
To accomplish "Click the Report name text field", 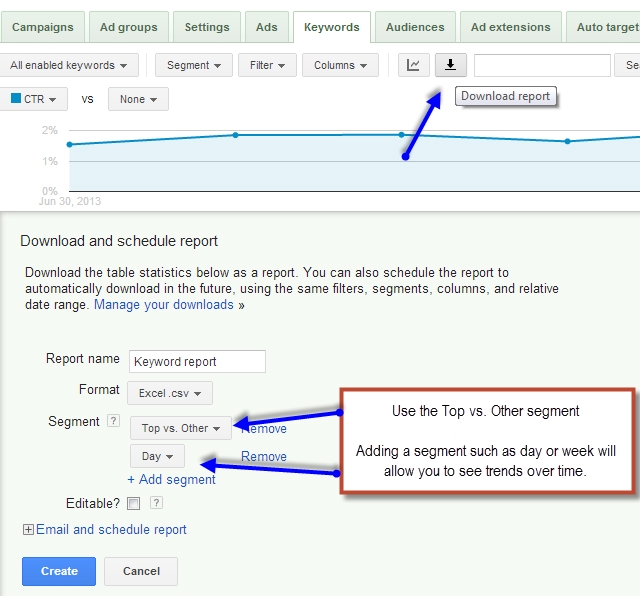I will point(198,361).
